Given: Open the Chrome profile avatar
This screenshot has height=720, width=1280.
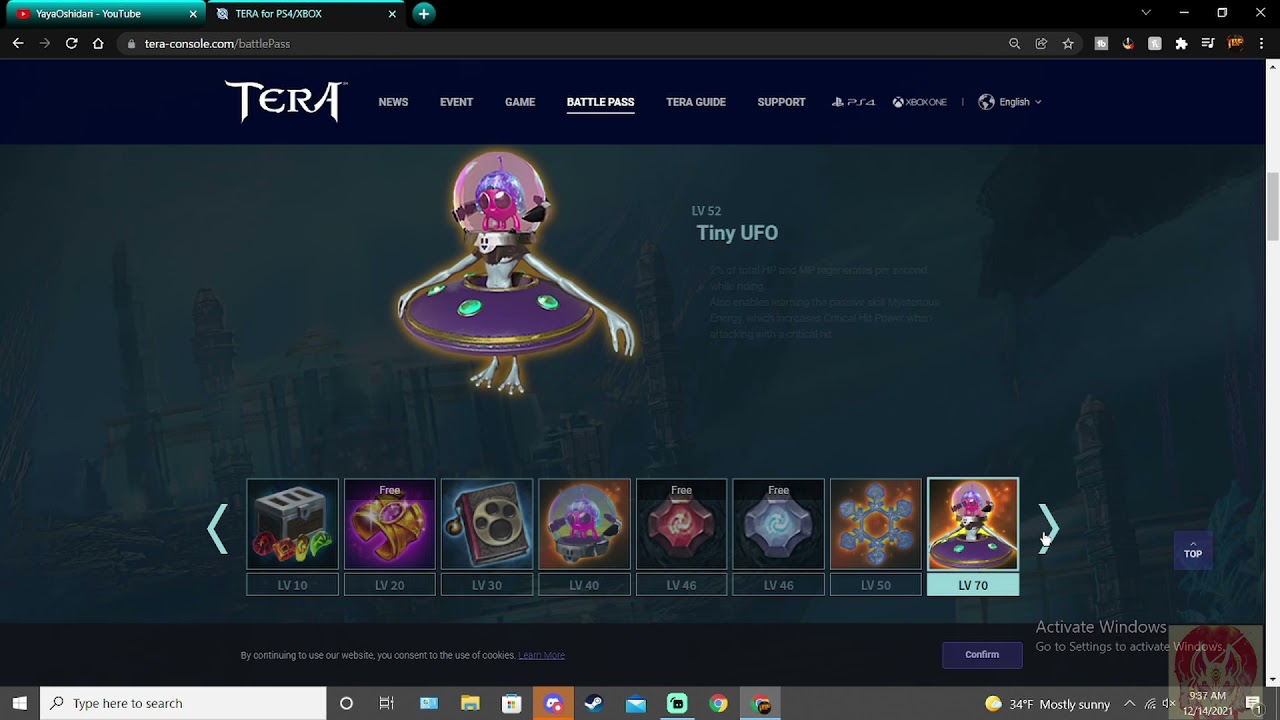Looking at the screenshot, I should click(x=1235, y=44).
